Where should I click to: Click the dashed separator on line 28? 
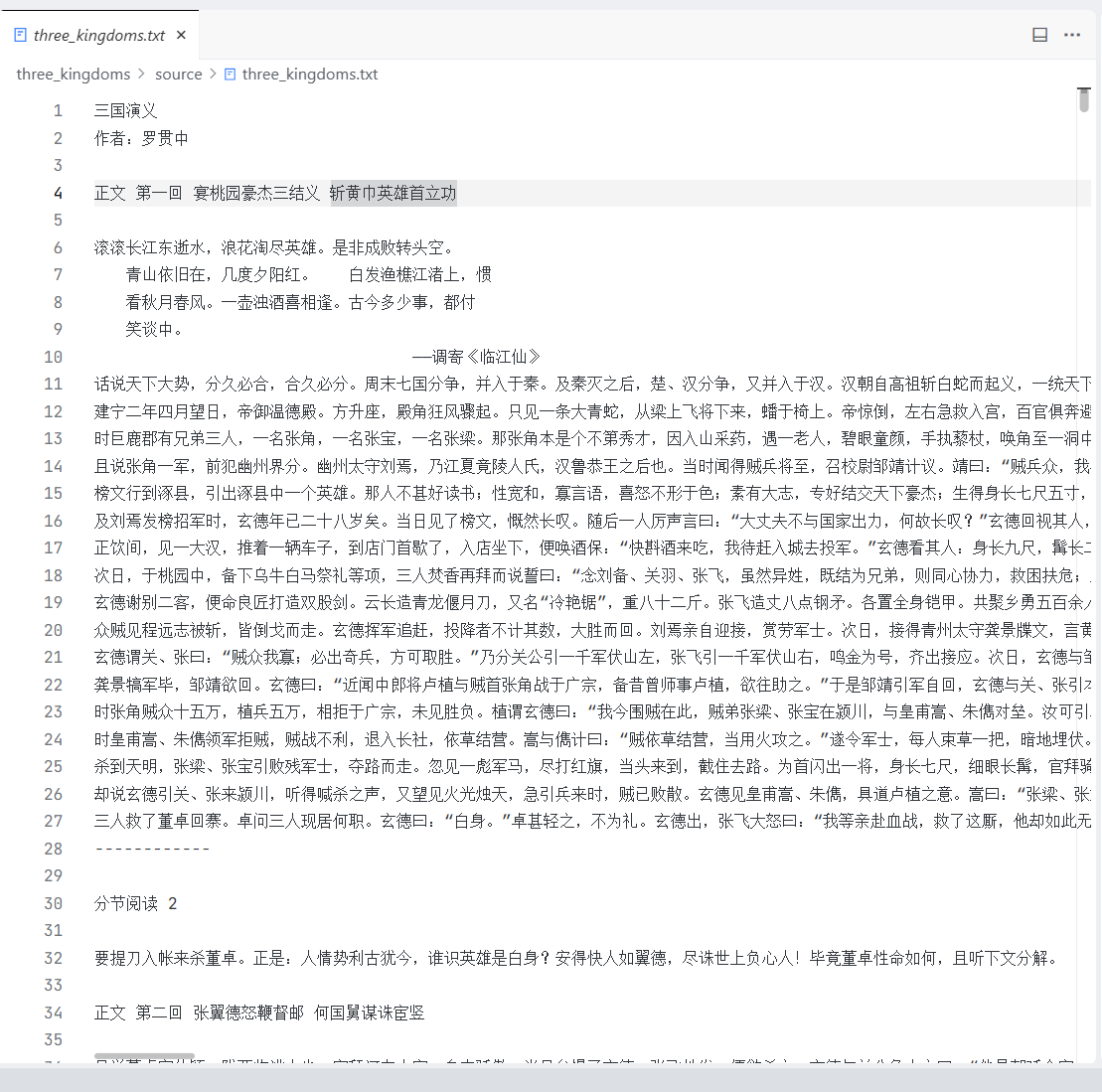[152, 849]
